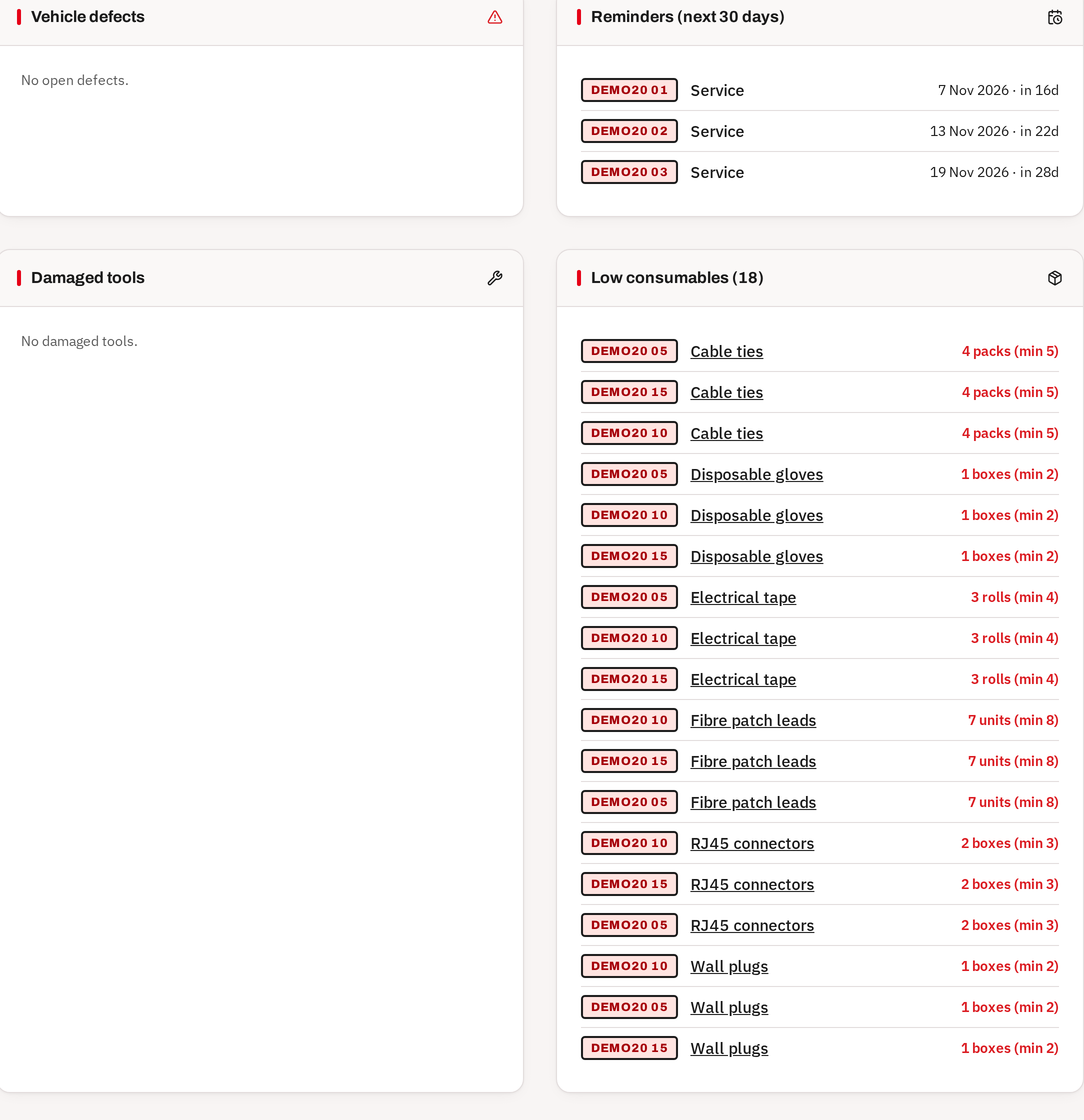Click the 'Low consumables (18)' heading
The image size is (1084, 1120).
coord(677,278)
